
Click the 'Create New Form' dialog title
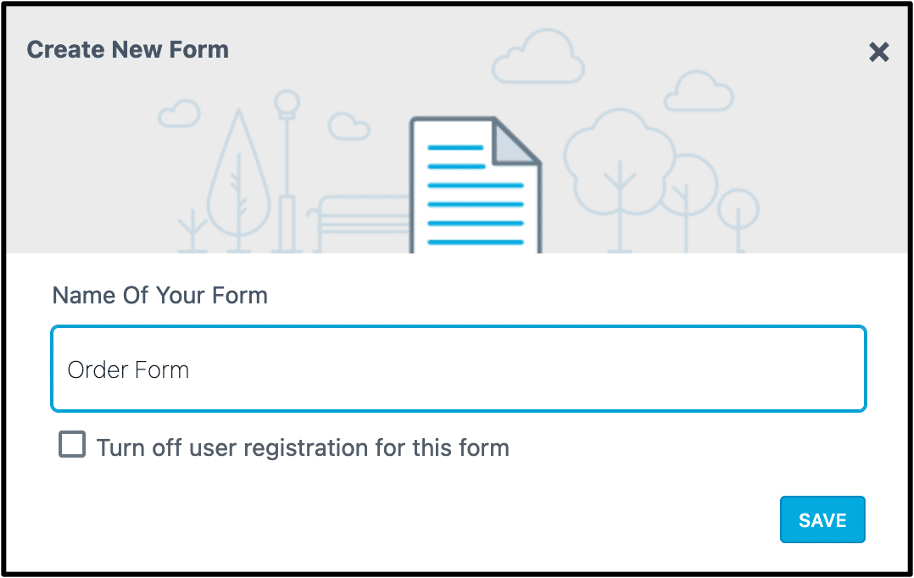point(127,49)
